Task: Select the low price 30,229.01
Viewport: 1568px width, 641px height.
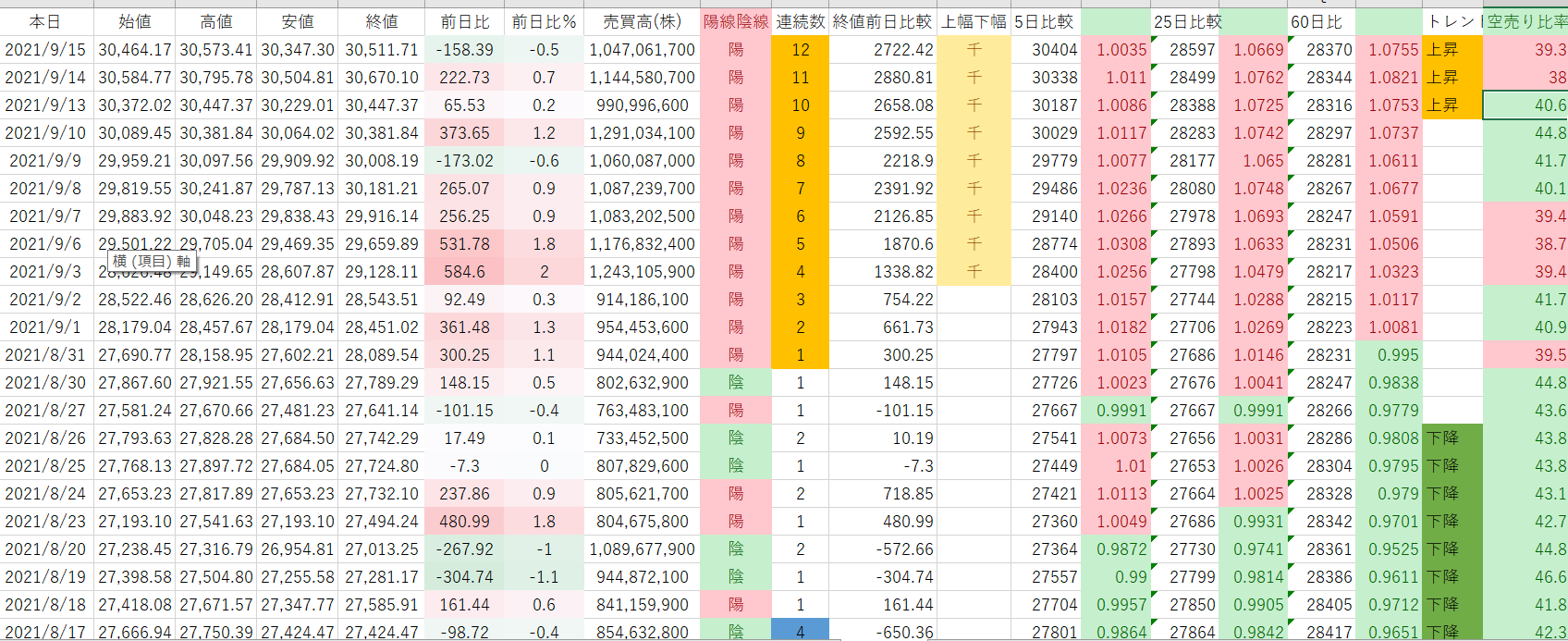Action: 297,105
